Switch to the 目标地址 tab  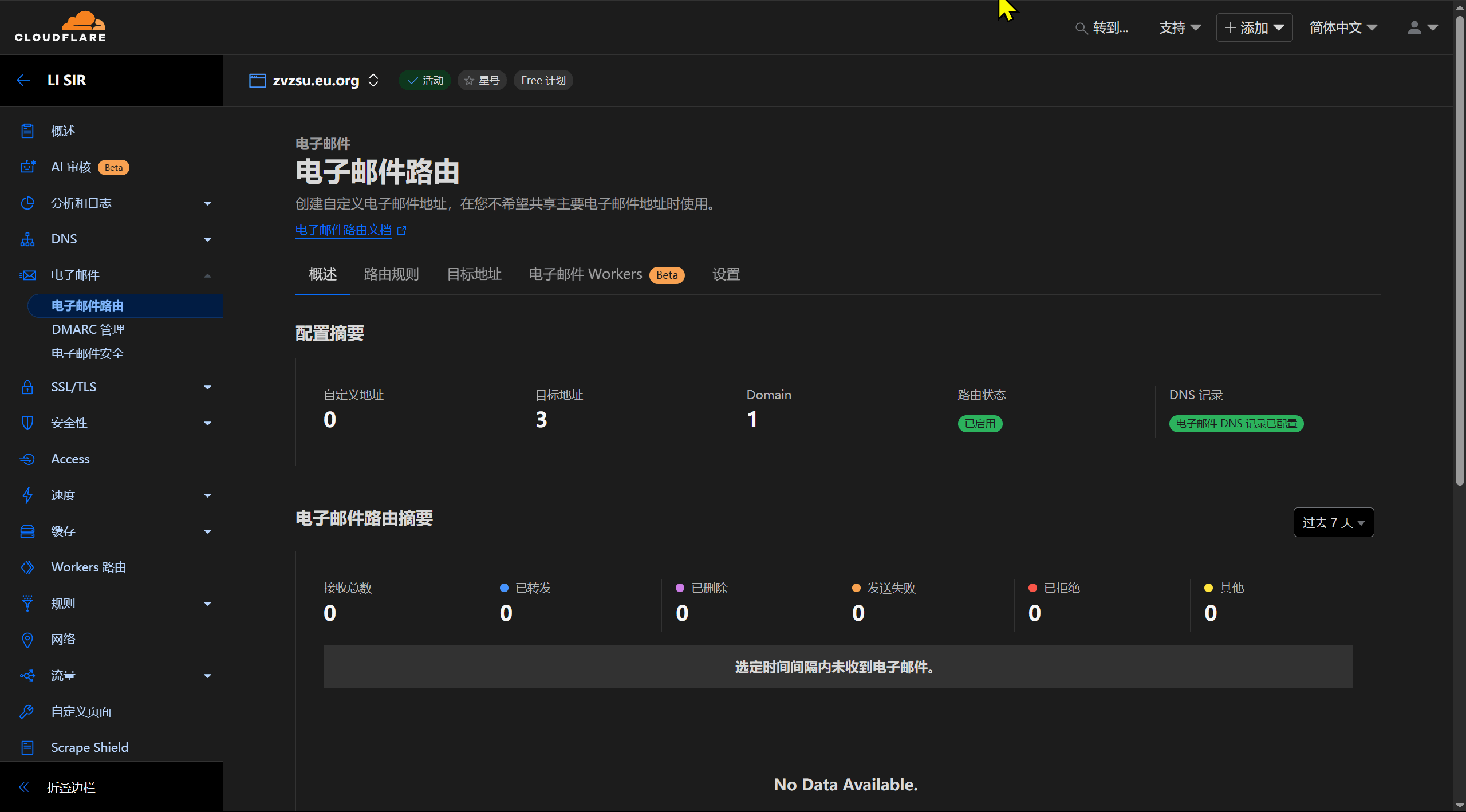474,275
